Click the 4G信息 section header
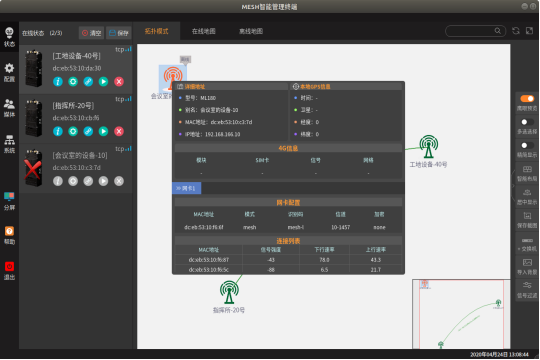This screenshot has height=360, width=540. pyautogui.click(x=288, y=148)
